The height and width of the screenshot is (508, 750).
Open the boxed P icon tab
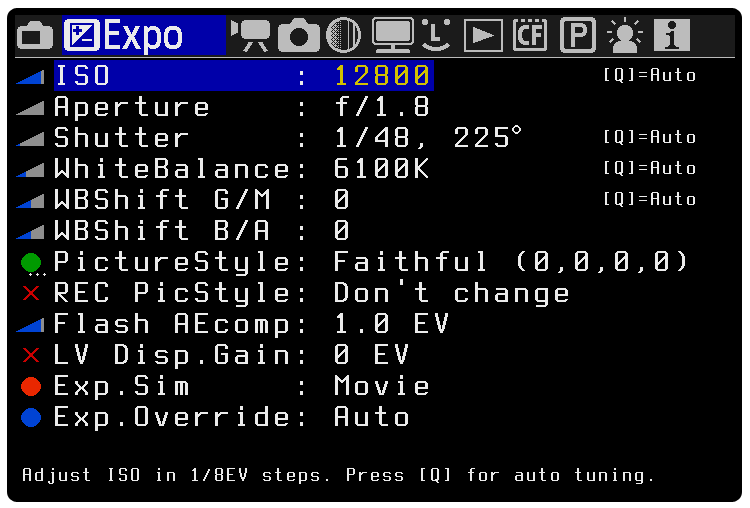tap(577, 36)
